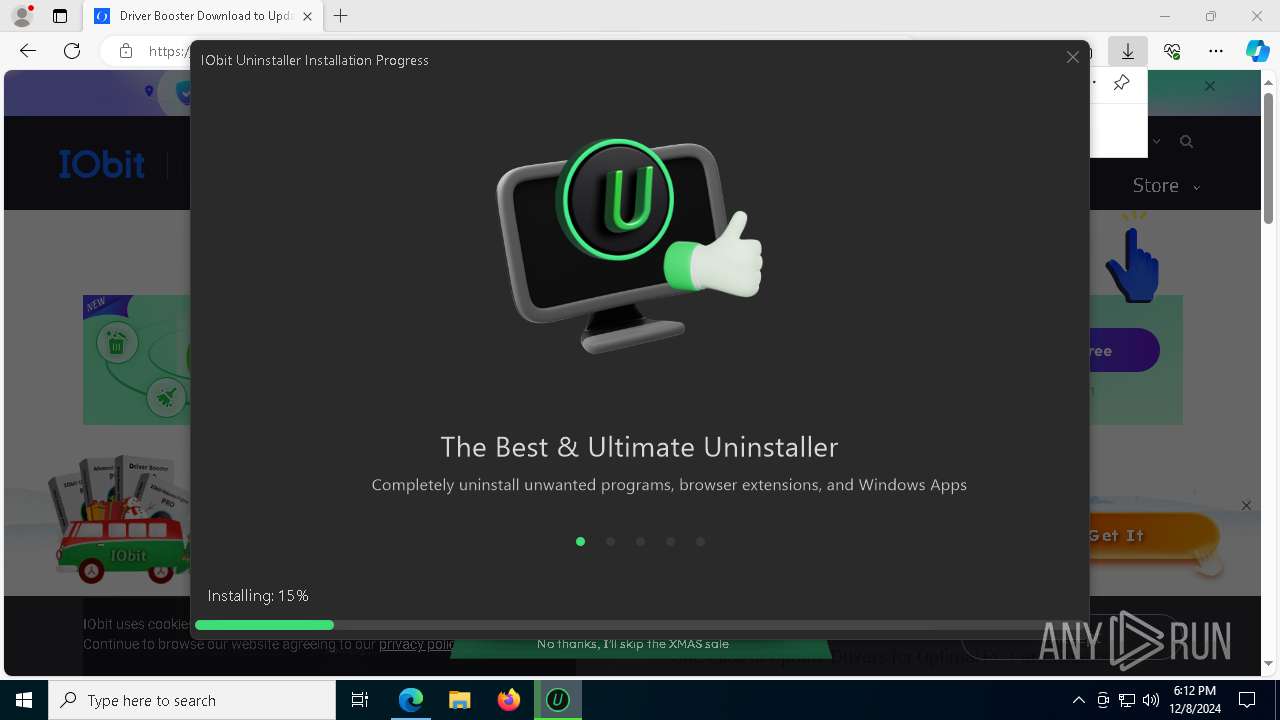Close the XMAS sale banner

(1246, 505)
